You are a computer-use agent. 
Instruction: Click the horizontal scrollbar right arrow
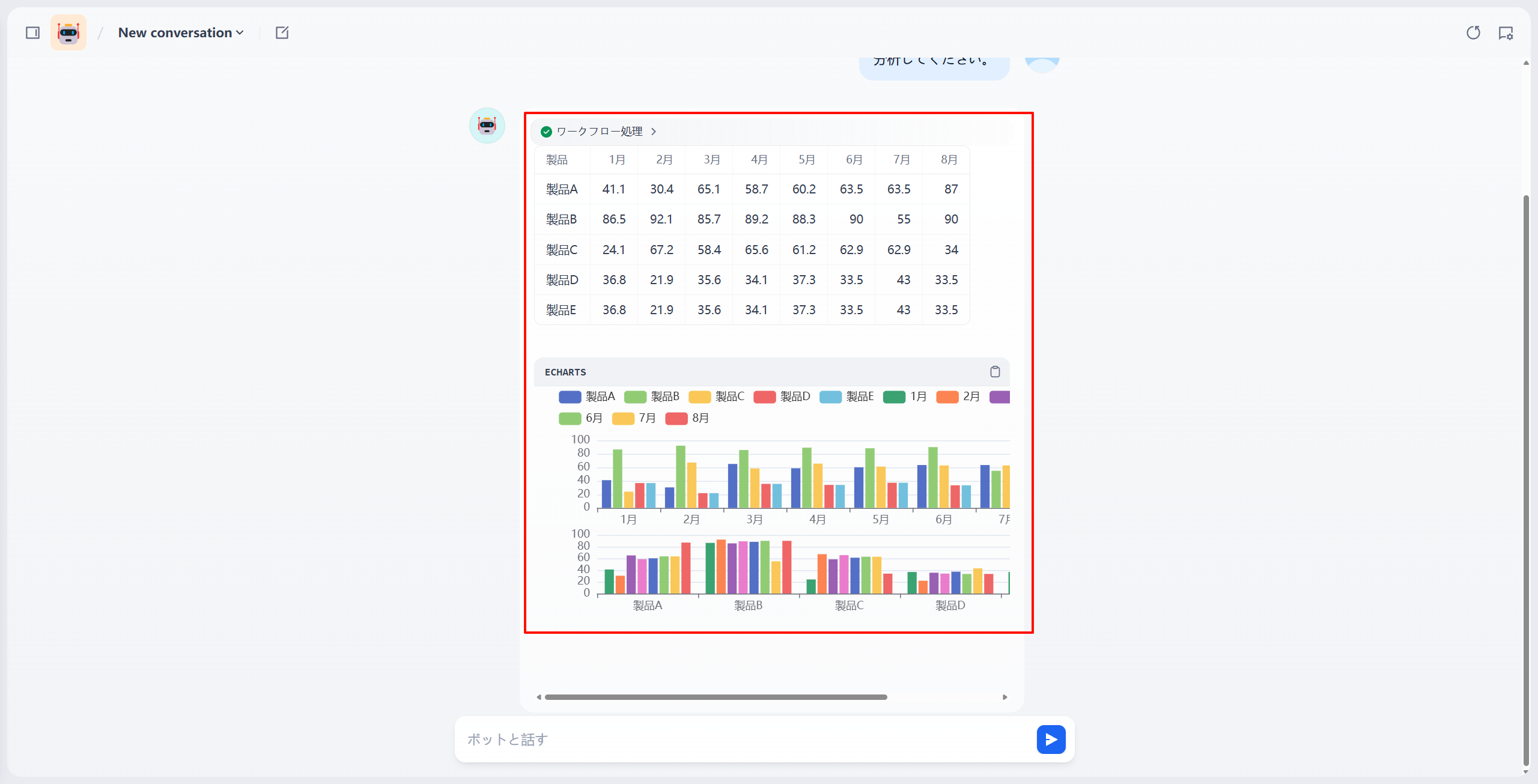tap(1005, 697)
